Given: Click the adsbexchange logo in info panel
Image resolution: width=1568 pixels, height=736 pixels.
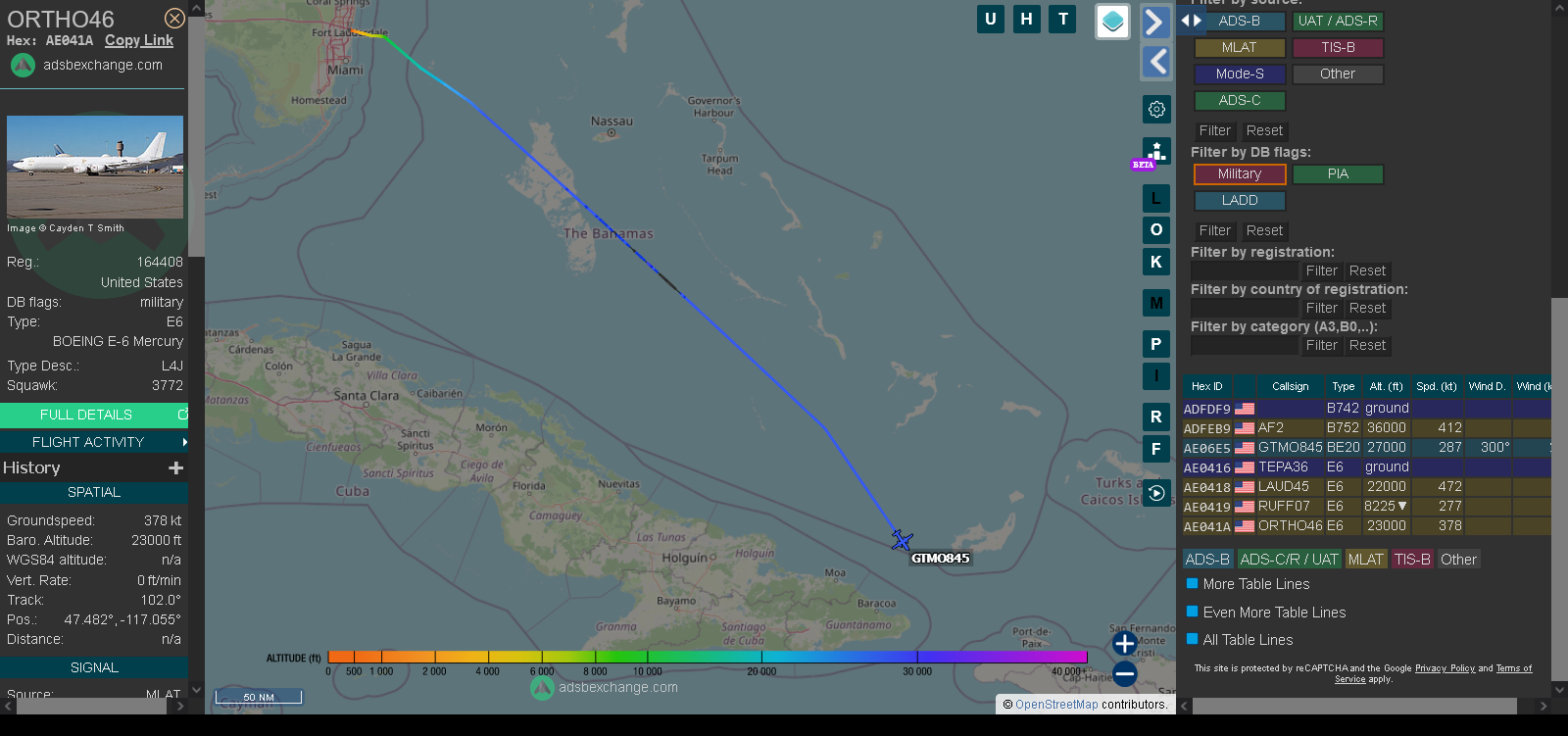Looking at the screenshot, I should coord(23,66).
